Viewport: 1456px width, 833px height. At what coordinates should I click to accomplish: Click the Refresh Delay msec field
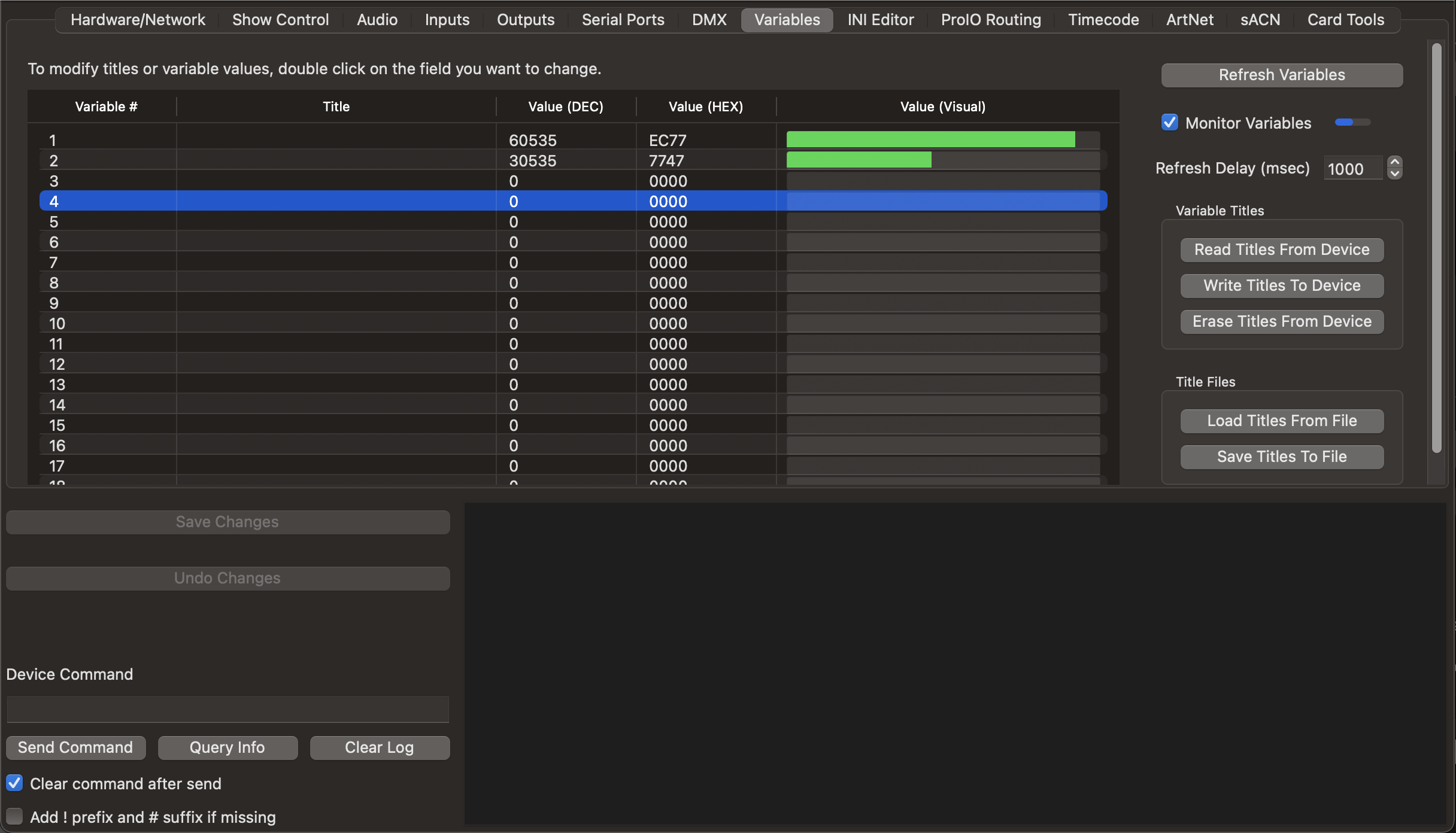coord(1353,169)
